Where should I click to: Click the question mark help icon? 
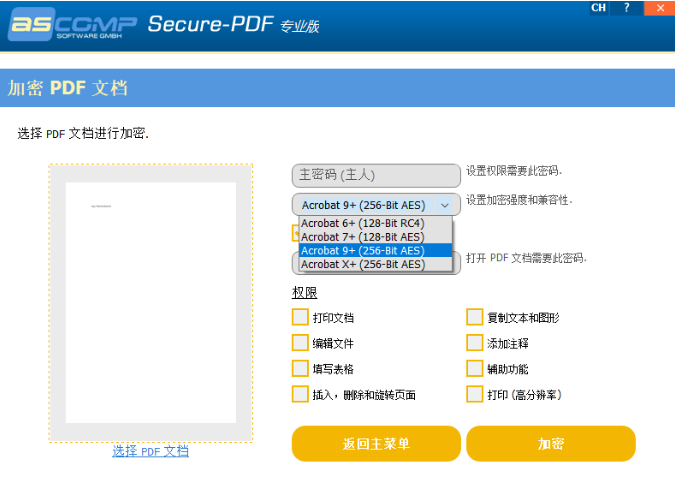pyautogui.click(x=627, y=8)
